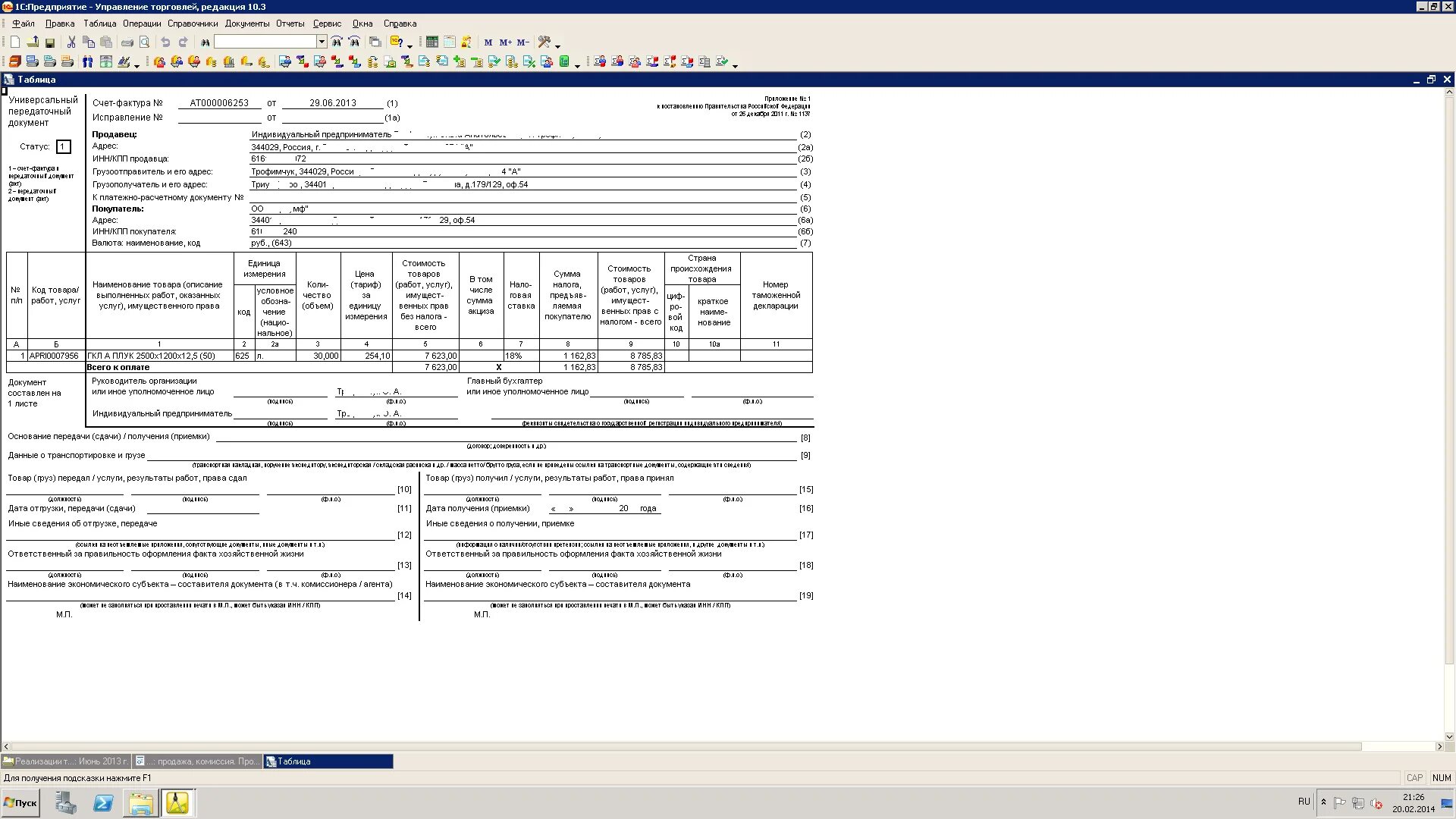The width and height of the screenshot is (1456, 819).
Task: Select the currency value руб., (643)
Action: point(271,243)
